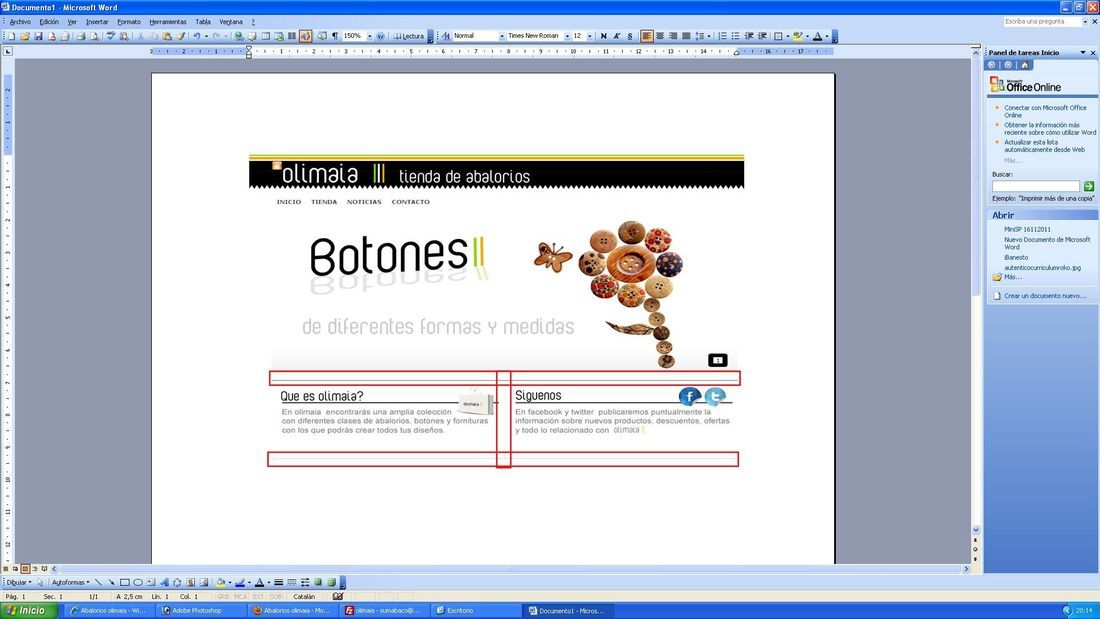The height and width of the screenshot is (619, 1100).
Task: Click Conectar con Microsoft Office Online link
Action: click(x=1045, y=111)
